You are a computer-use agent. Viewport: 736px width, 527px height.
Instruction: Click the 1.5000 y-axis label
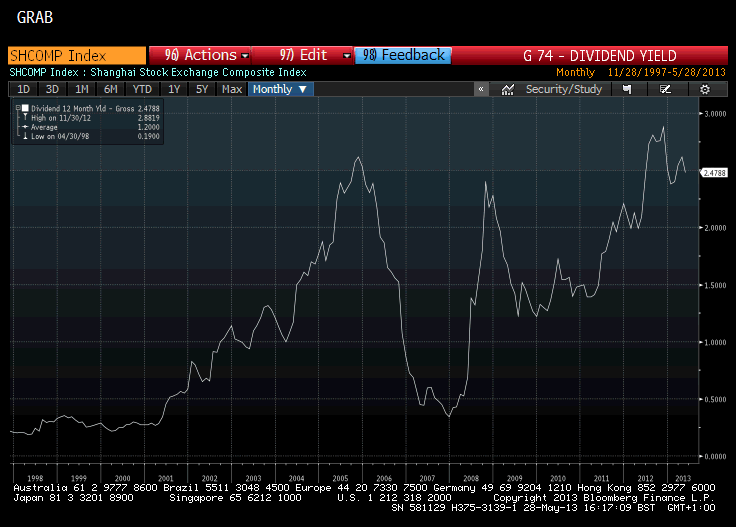pyautogui.click(x=715, y=285)
